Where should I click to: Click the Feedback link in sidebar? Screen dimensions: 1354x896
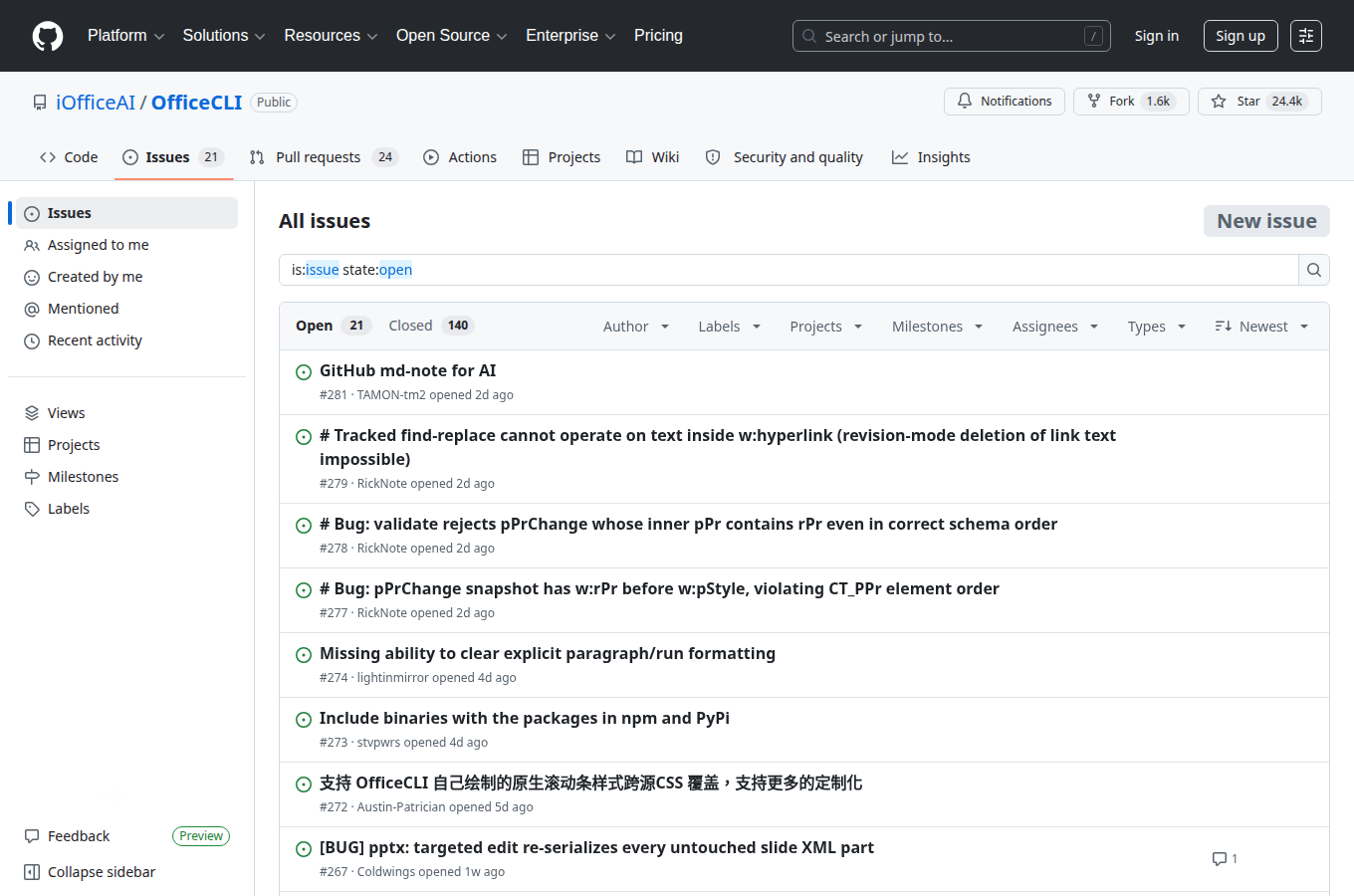[79, 836]
